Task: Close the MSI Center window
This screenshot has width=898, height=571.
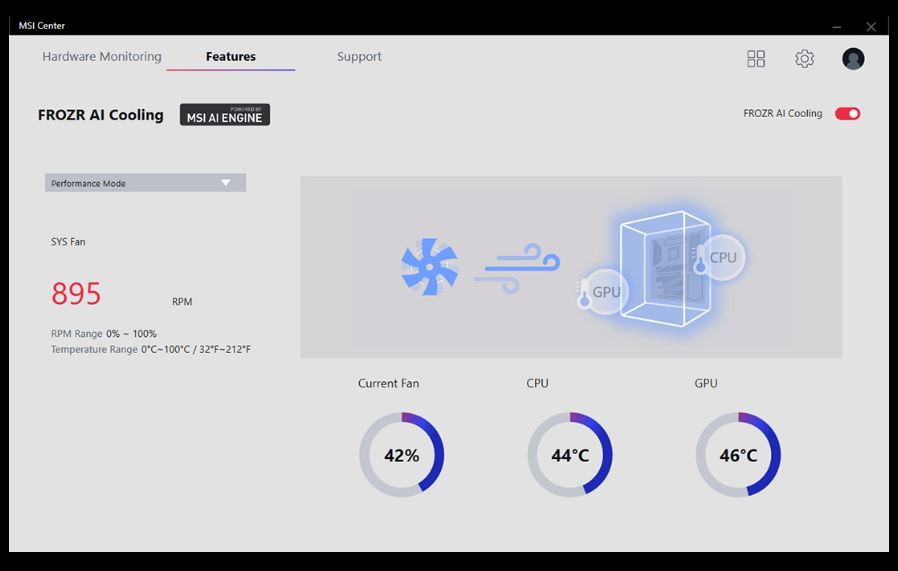Action: point(871,26)
